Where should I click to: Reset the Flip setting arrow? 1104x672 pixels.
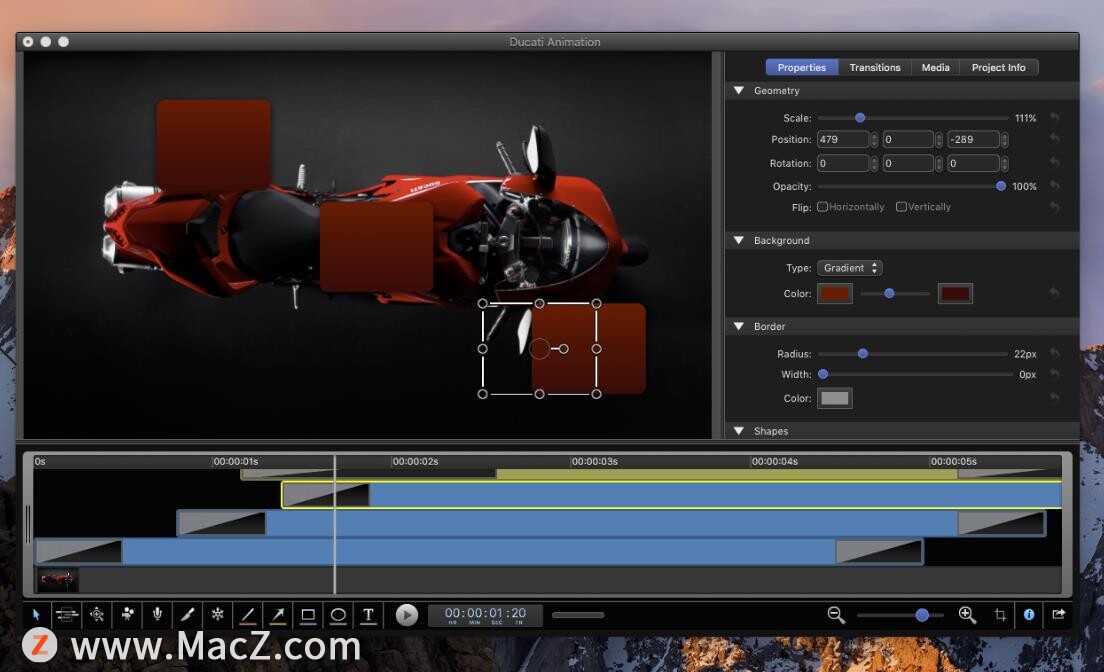click(1055, 206)
